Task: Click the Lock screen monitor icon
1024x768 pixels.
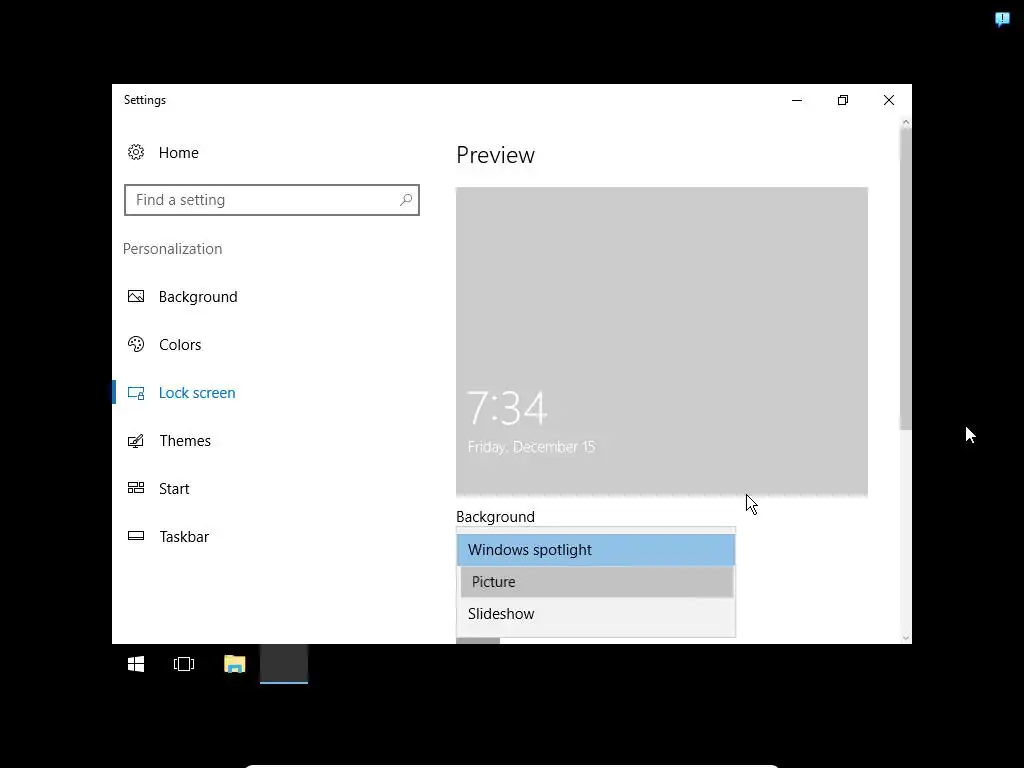Action: 136,392
